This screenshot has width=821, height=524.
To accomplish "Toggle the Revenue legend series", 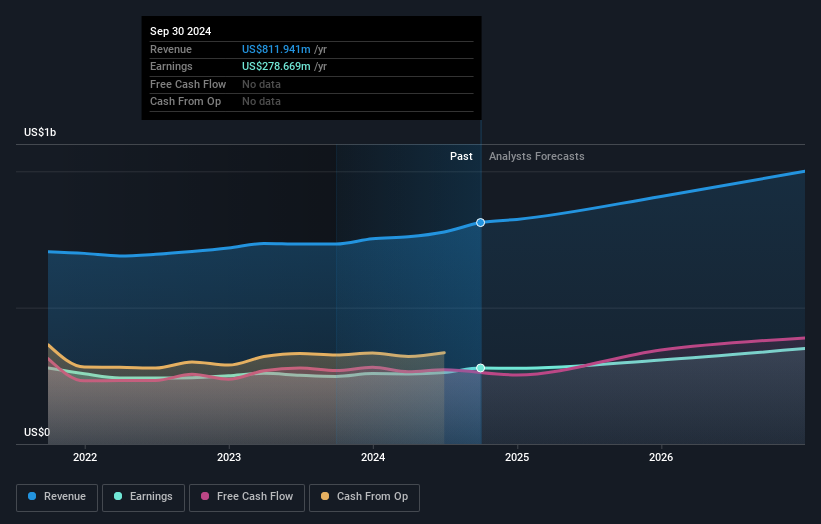I will coord(57,497).
